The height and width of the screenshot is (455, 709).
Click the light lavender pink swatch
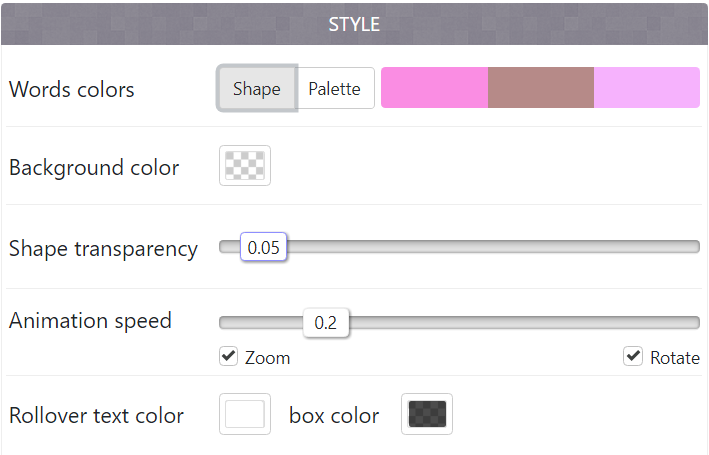tap(647, 88)
